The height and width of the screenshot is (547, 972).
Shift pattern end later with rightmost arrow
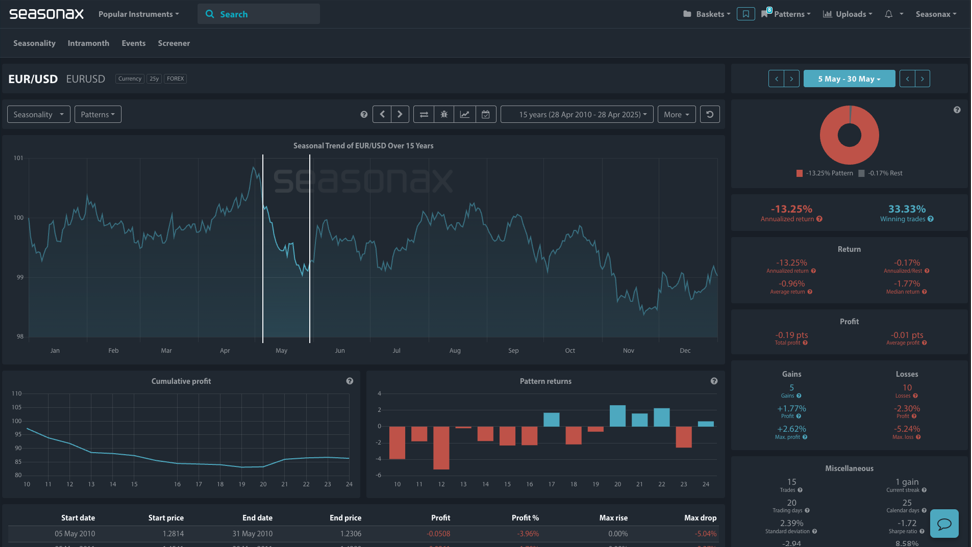coord(922,79)
